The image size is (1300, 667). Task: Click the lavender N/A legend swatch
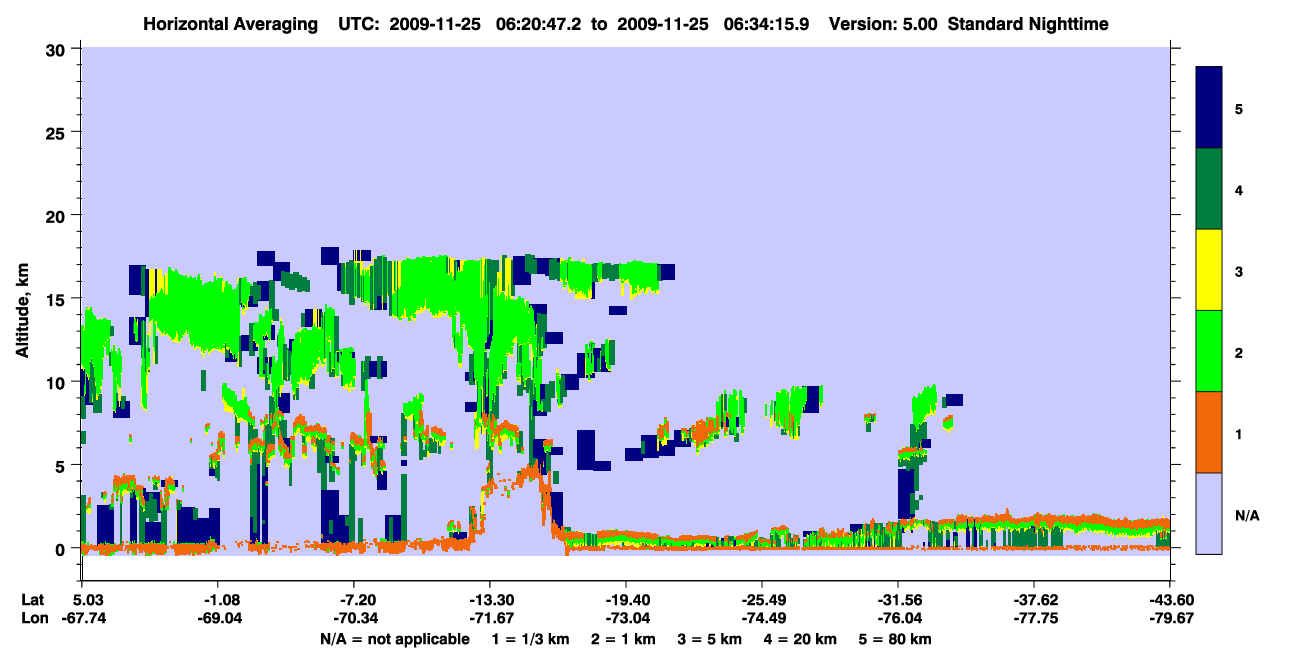click(x=1209, y=513)
